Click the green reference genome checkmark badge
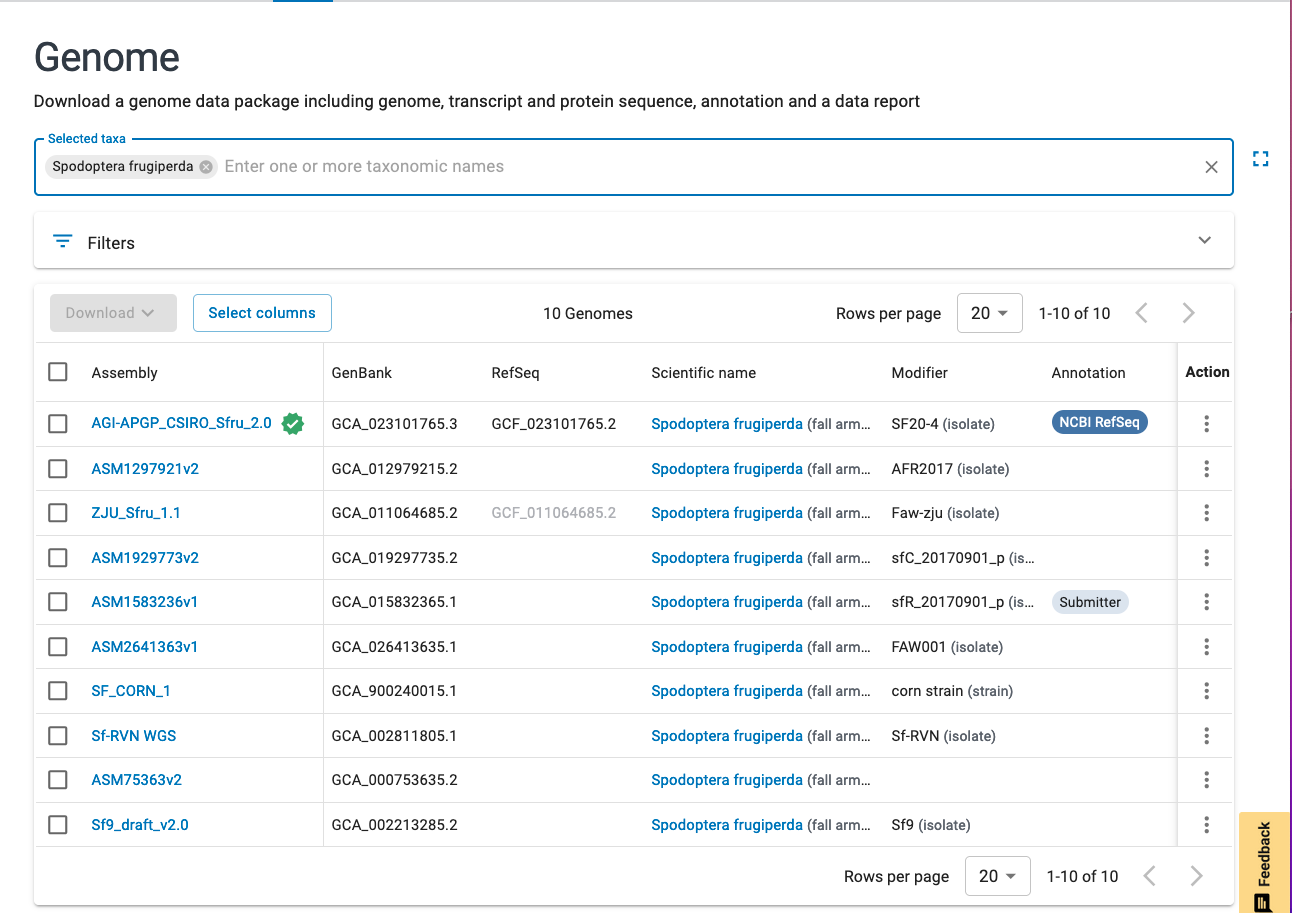Viewport: 1292px width, 913px height. [x=292, y=424]
